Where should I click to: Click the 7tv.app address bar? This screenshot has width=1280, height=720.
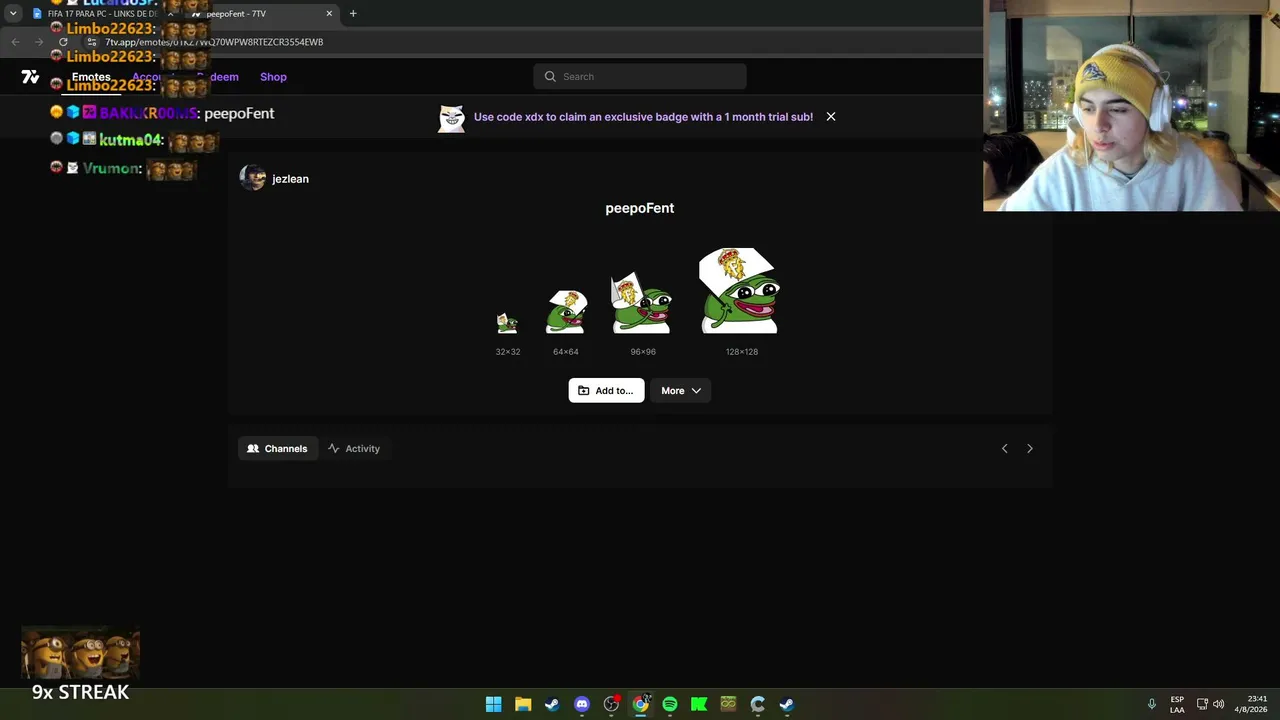530,42
